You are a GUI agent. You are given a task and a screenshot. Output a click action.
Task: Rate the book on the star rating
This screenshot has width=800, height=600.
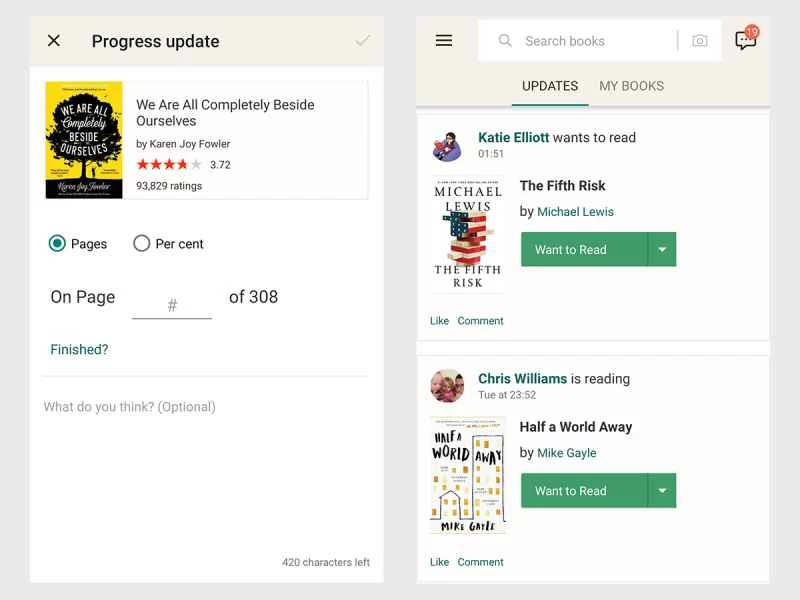(x=169, y=164)
